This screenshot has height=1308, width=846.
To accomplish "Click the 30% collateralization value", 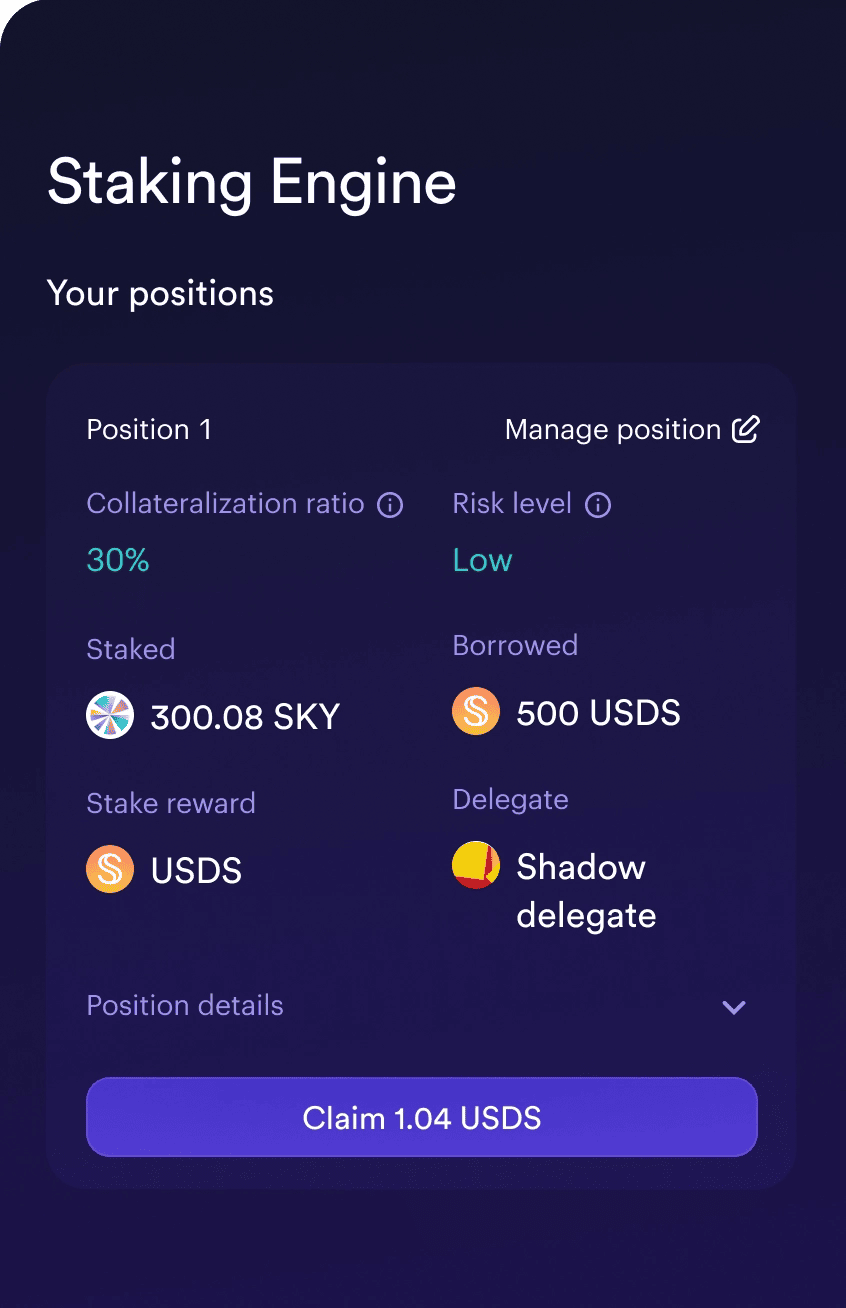I will 118,560.
